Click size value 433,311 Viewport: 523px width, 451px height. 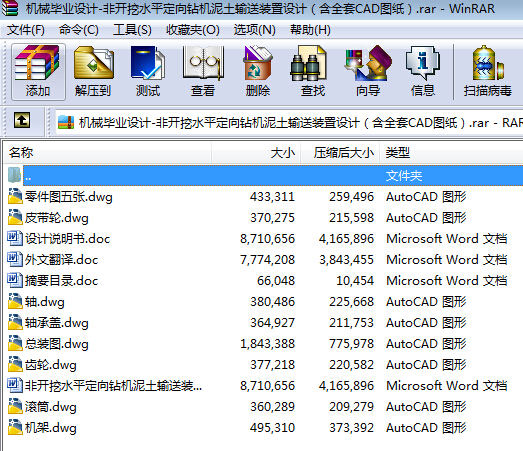[273, 197]
